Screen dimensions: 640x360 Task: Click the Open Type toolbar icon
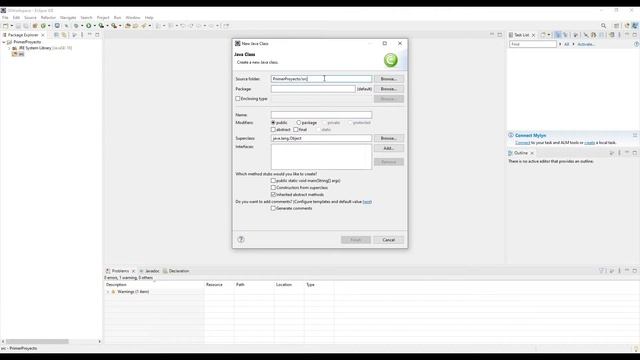(x=128, y=26)
